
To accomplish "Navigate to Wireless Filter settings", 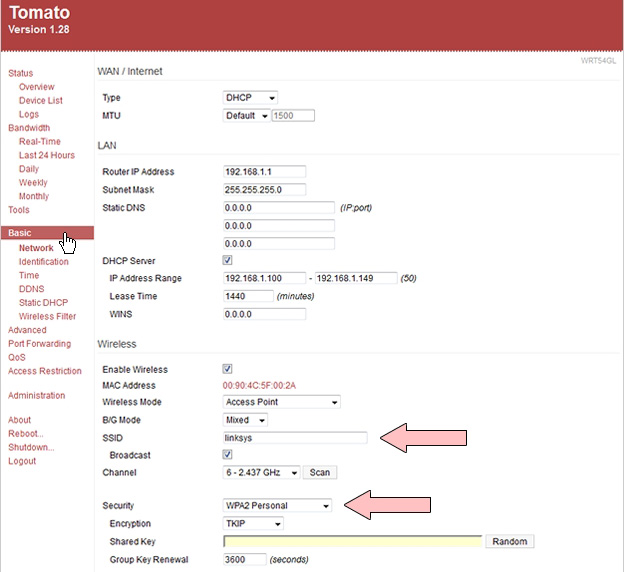I will [47, 317].
